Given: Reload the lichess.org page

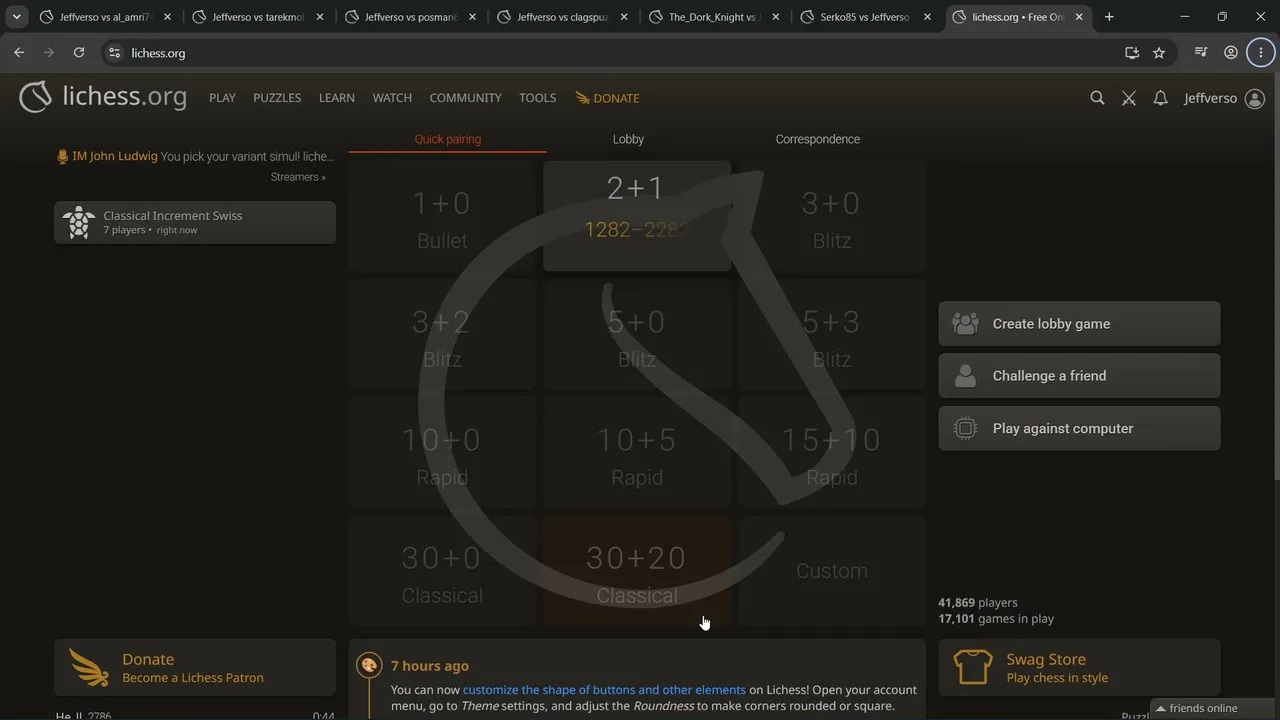Looking at the screenshot, I should pyautogui.click(x=79, y=53).
